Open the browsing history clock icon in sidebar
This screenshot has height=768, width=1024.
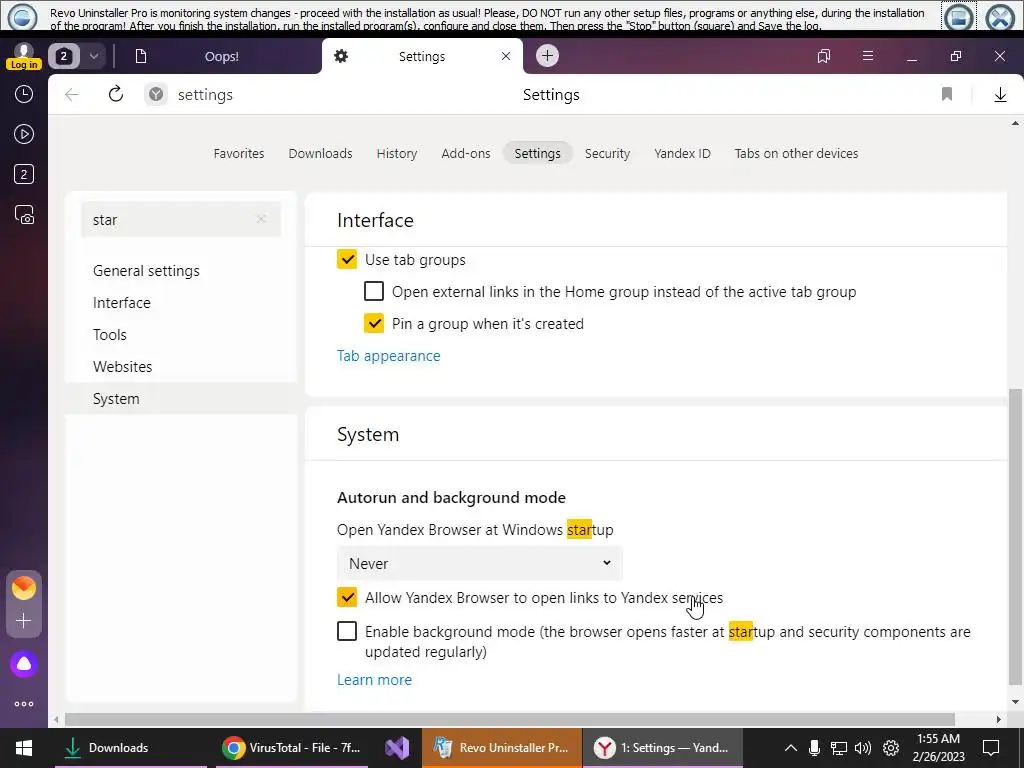click(x=24, y=94)
